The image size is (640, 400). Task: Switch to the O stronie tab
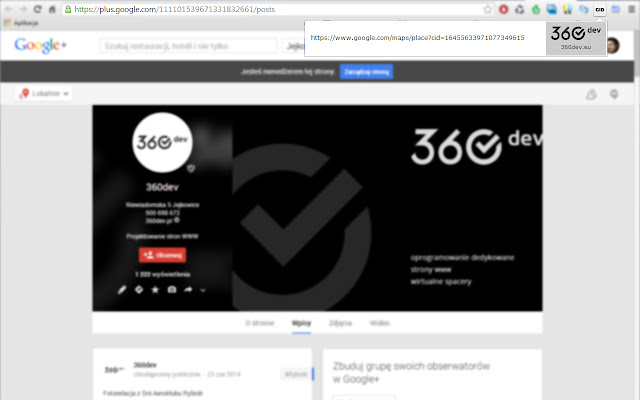click(260, 323)
